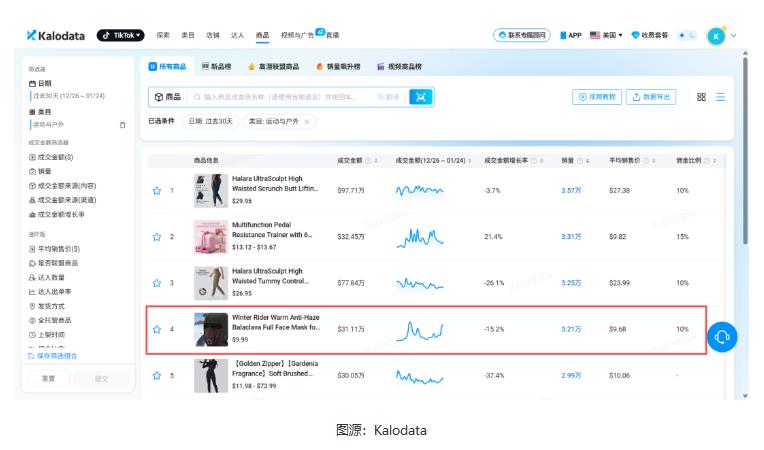Sort by 平均销售价 column header

click(x=632, y=160)
